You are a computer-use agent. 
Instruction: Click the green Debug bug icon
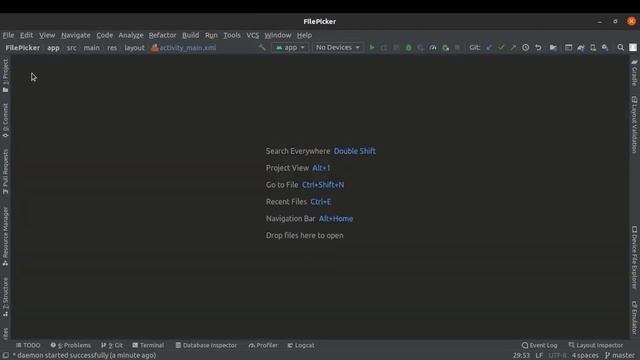pyautogui.click(x=408, y=47)
